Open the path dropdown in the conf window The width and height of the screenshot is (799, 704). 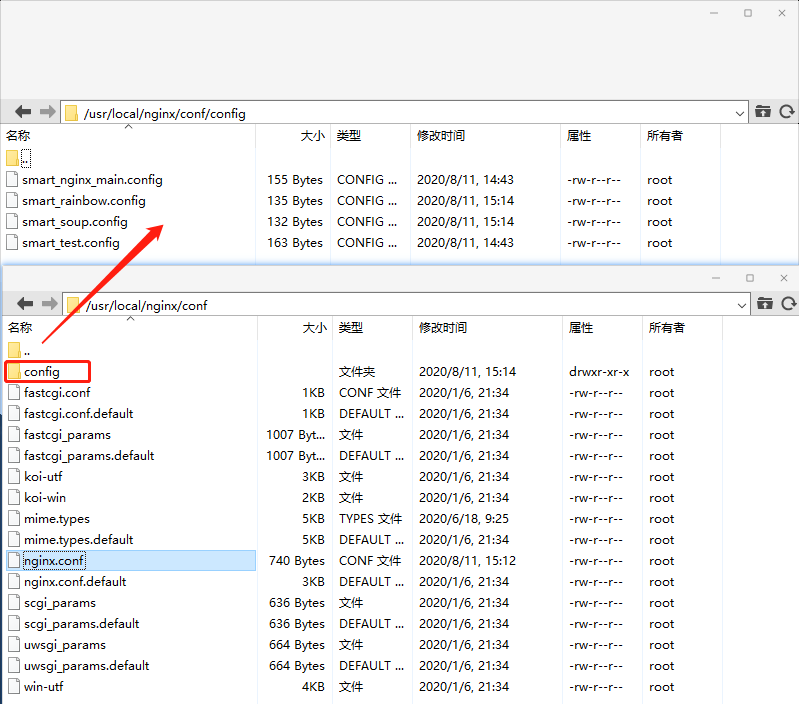pyautogui.click(x=741, y=305)
